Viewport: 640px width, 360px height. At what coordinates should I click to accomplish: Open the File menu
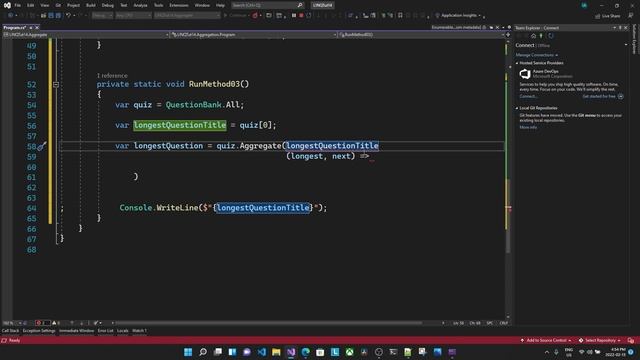(18, 5)
